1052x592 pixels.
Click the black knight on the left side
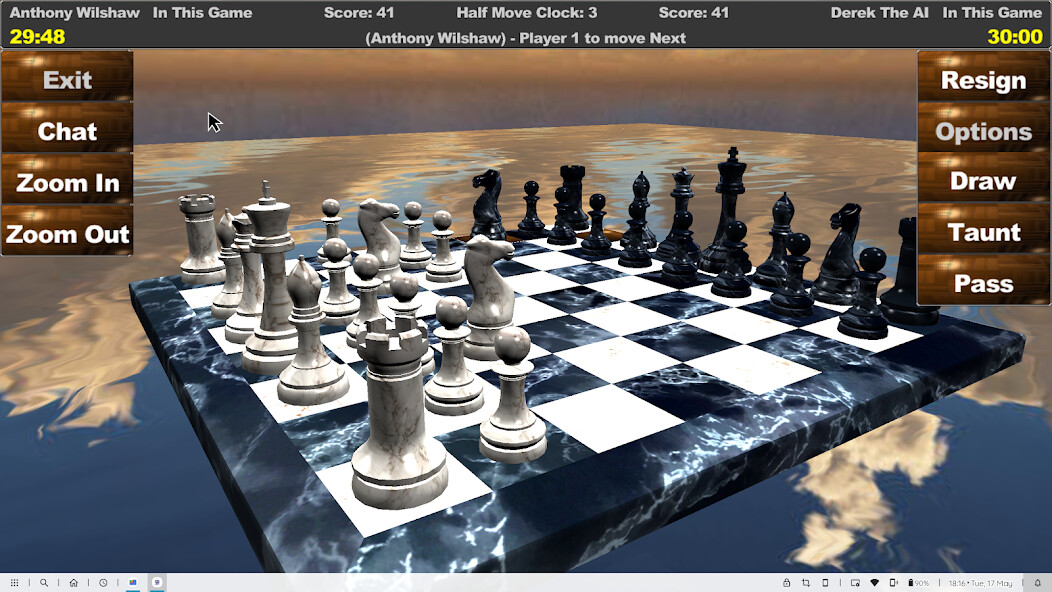pyautogui.click(x=488, y=205)
